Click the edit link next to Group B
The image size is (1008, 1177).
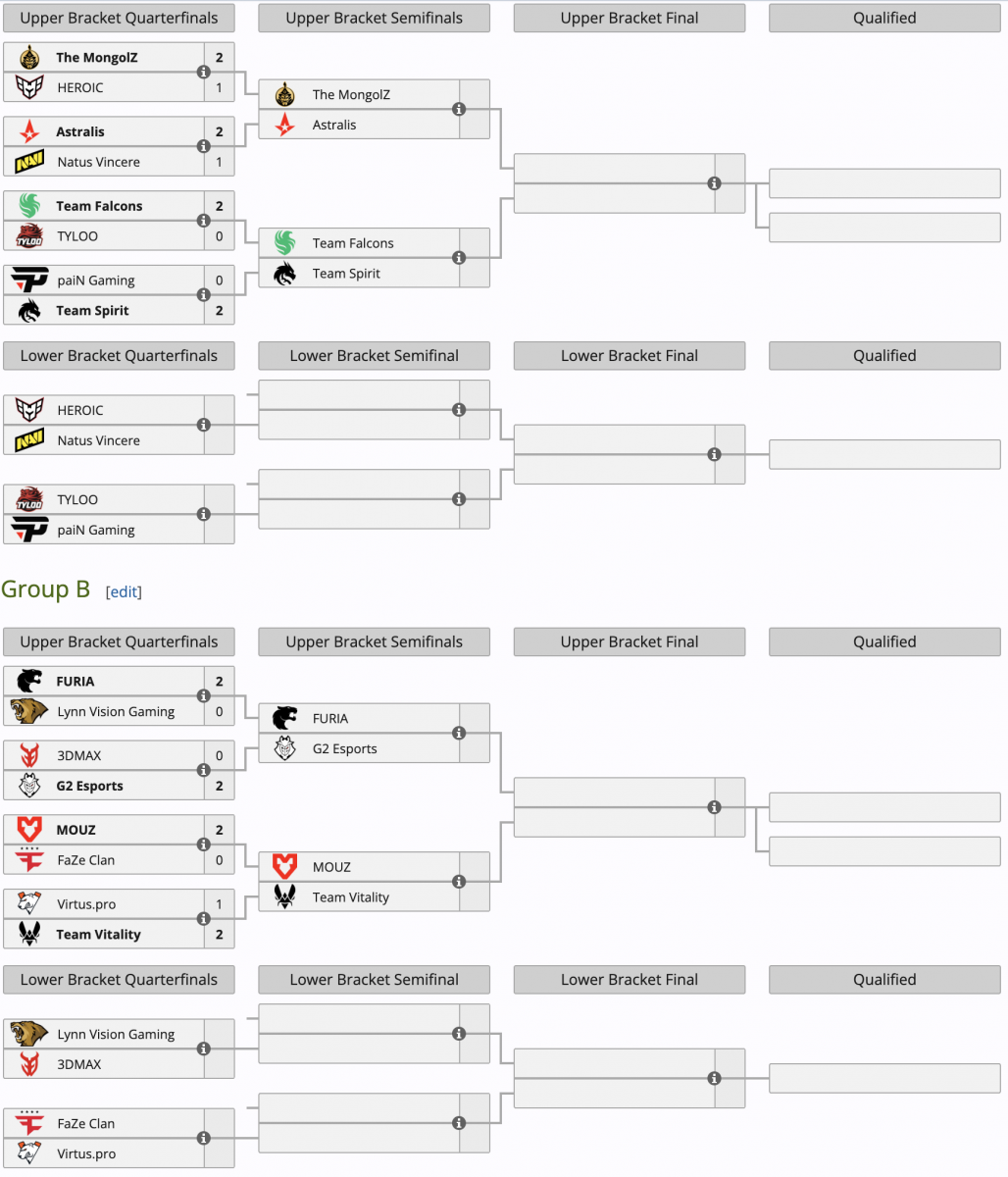(x=124, y=591)
